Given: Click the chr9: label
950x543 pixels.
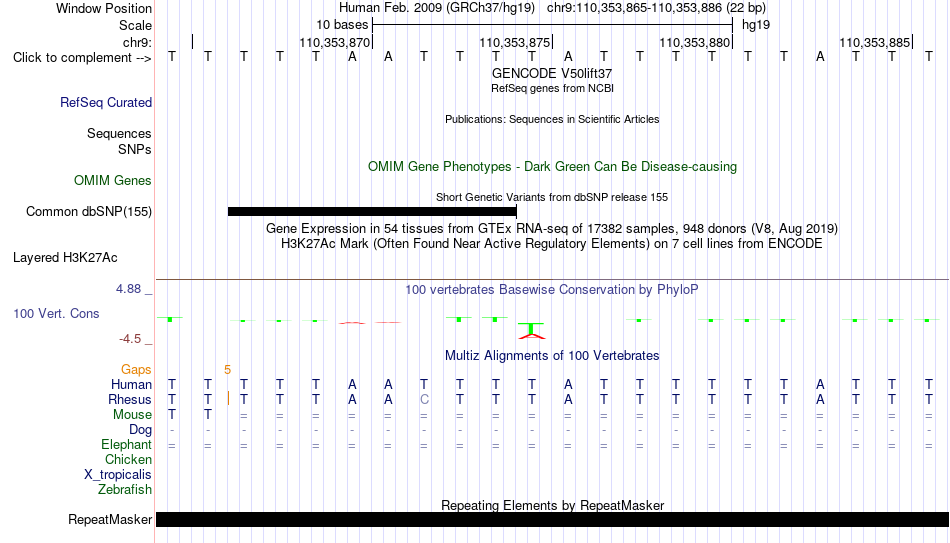Looking at the screenshot, I should [x=138, y=42].
